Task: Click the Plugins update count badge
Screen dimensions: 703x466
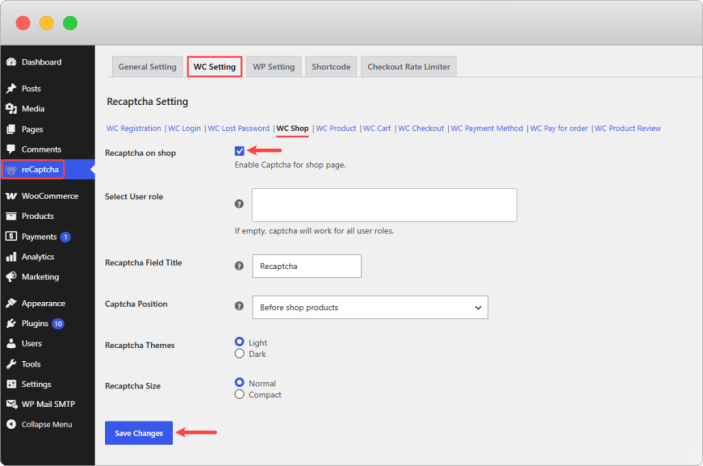Action: [58, 324]
